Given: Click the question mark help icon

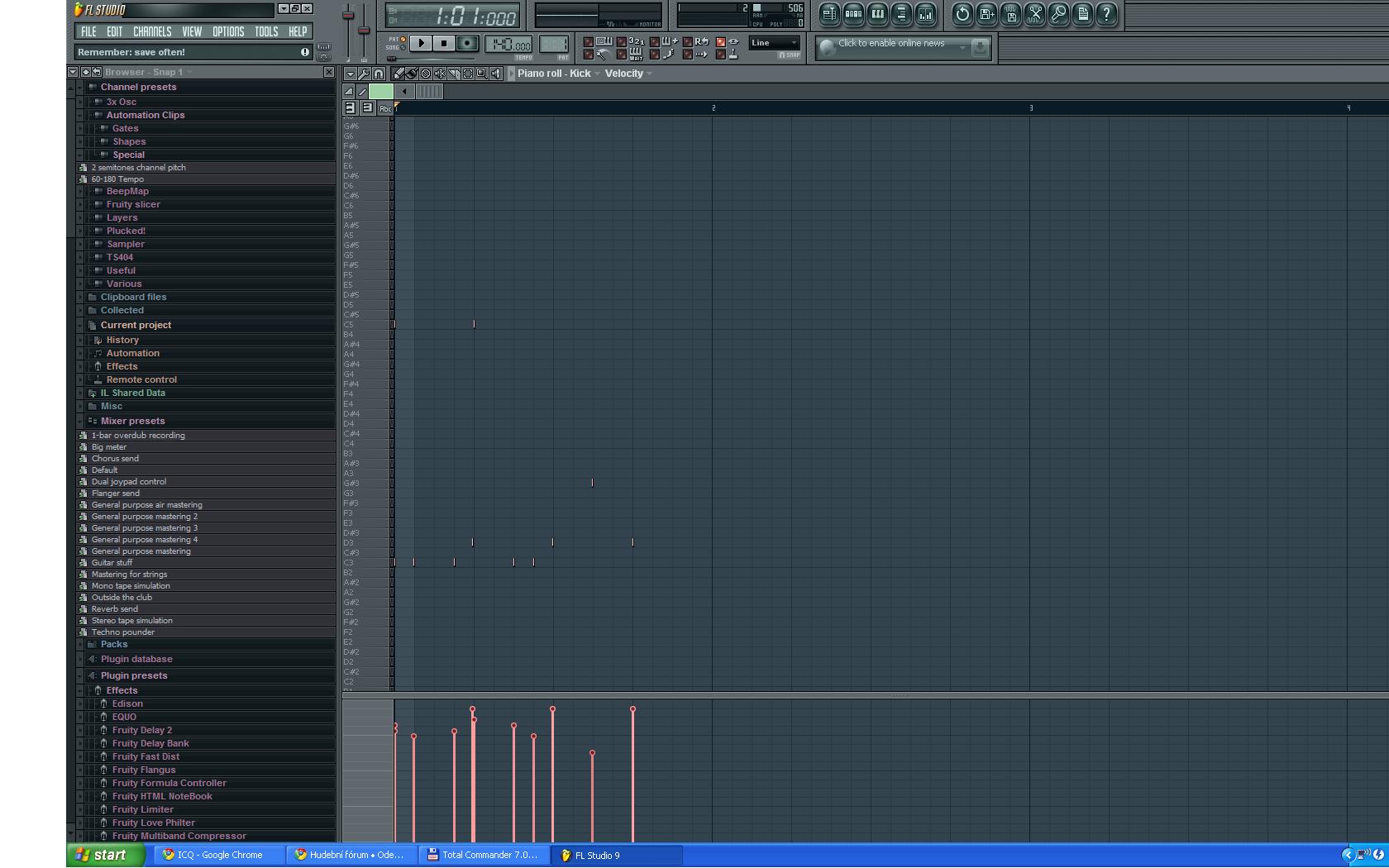Looking at the screenshot, I should [x=1106, y=14].
